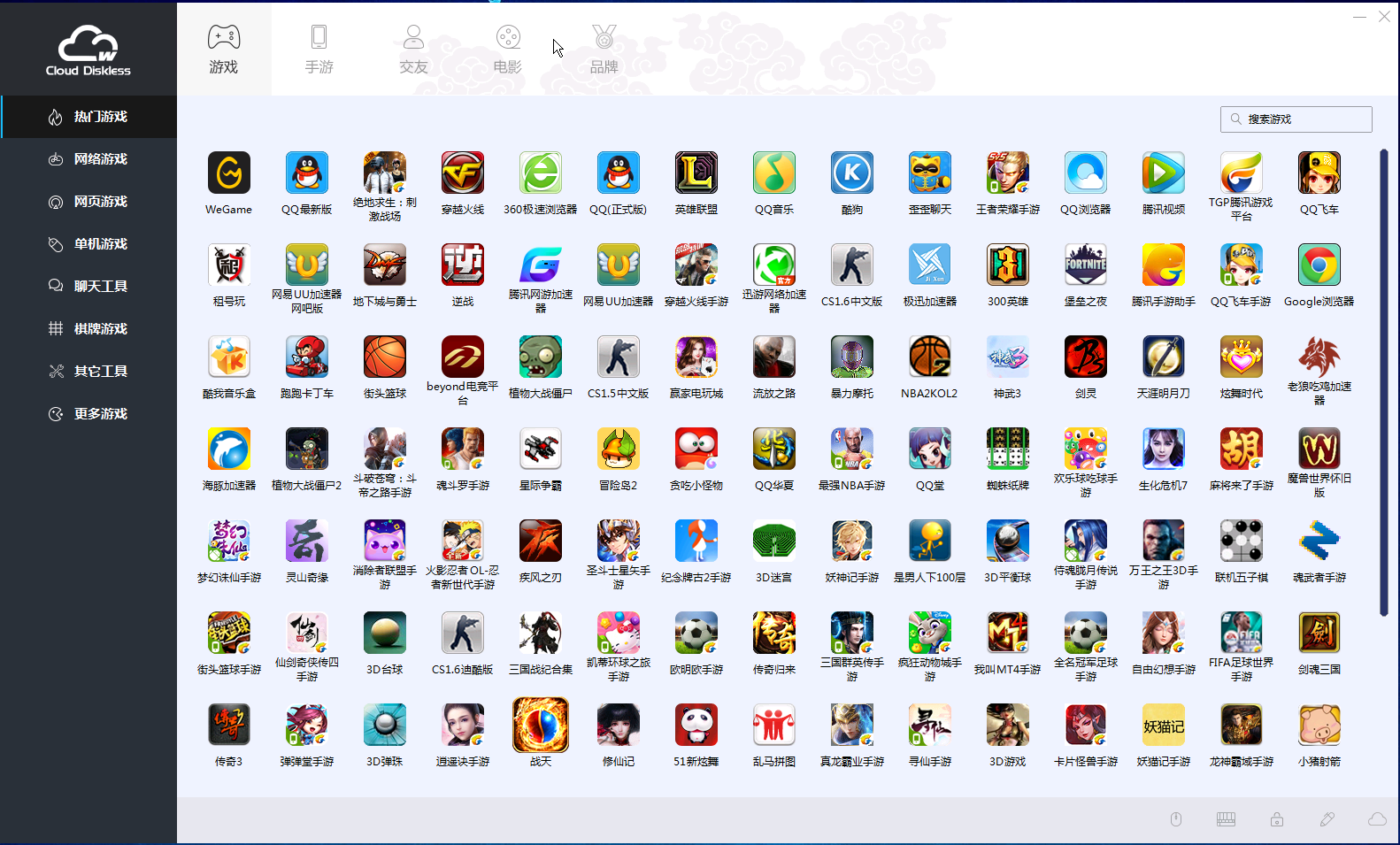Open 腾讯视频 icon
The image size is (1400, 845).
pos(1164,173)
